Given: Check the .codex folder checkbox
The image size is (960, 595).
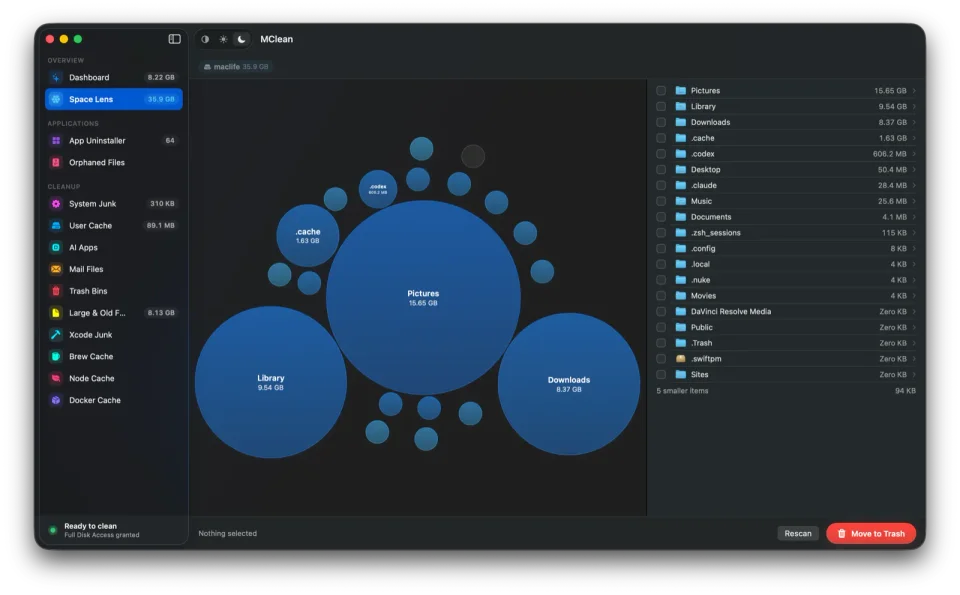Looking at the screenshot, I should (x=661, y=154).
